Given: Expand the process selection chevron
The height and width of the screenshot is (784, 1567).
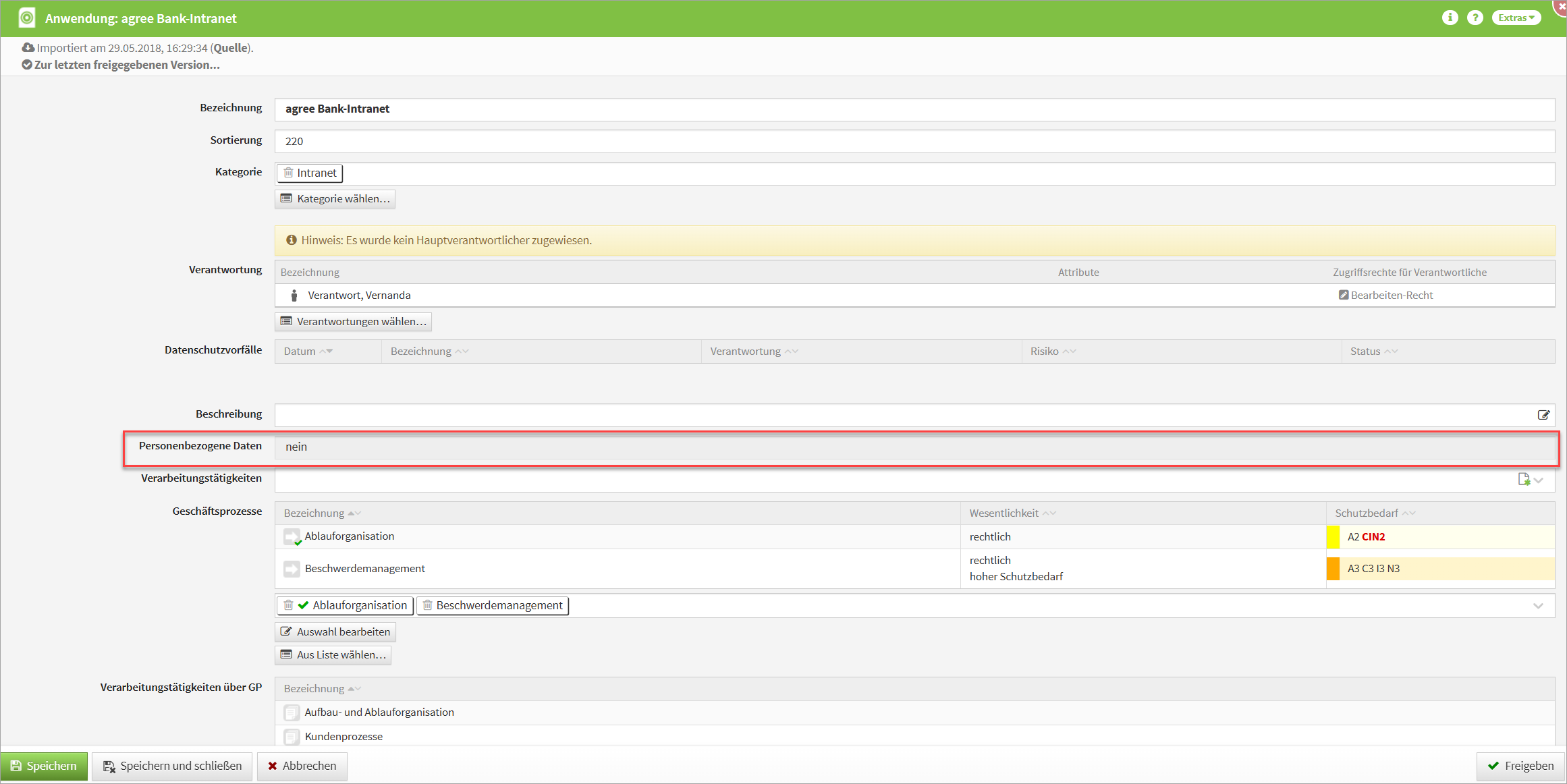Looking at the screenshot, I should [1538, 606].
